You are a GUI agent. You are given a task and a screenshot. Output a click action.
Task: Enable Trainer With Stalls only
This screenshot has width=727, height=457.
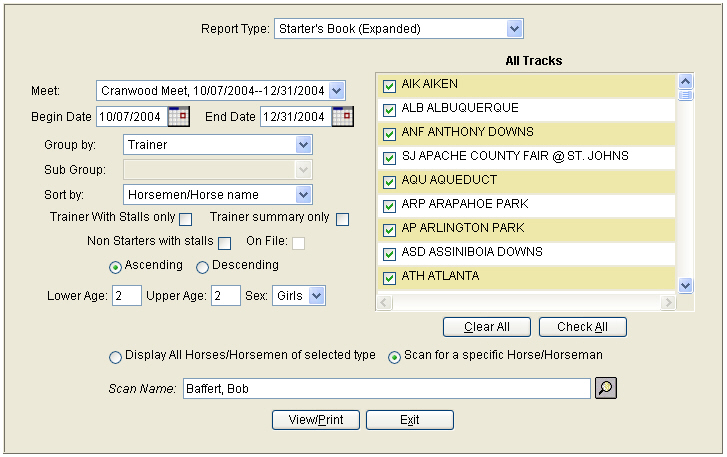(185, 219)
